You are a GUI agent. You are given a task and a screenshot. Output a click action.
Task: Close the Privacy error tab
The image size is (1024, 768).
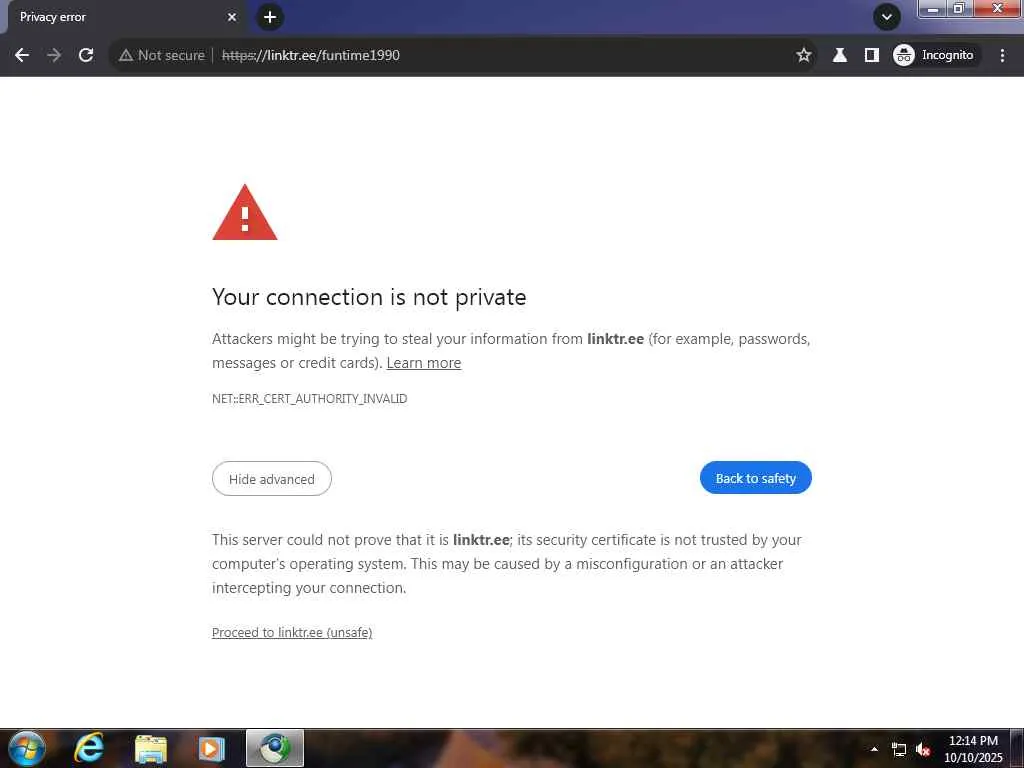pyautogui.click(x=232, y=17)
